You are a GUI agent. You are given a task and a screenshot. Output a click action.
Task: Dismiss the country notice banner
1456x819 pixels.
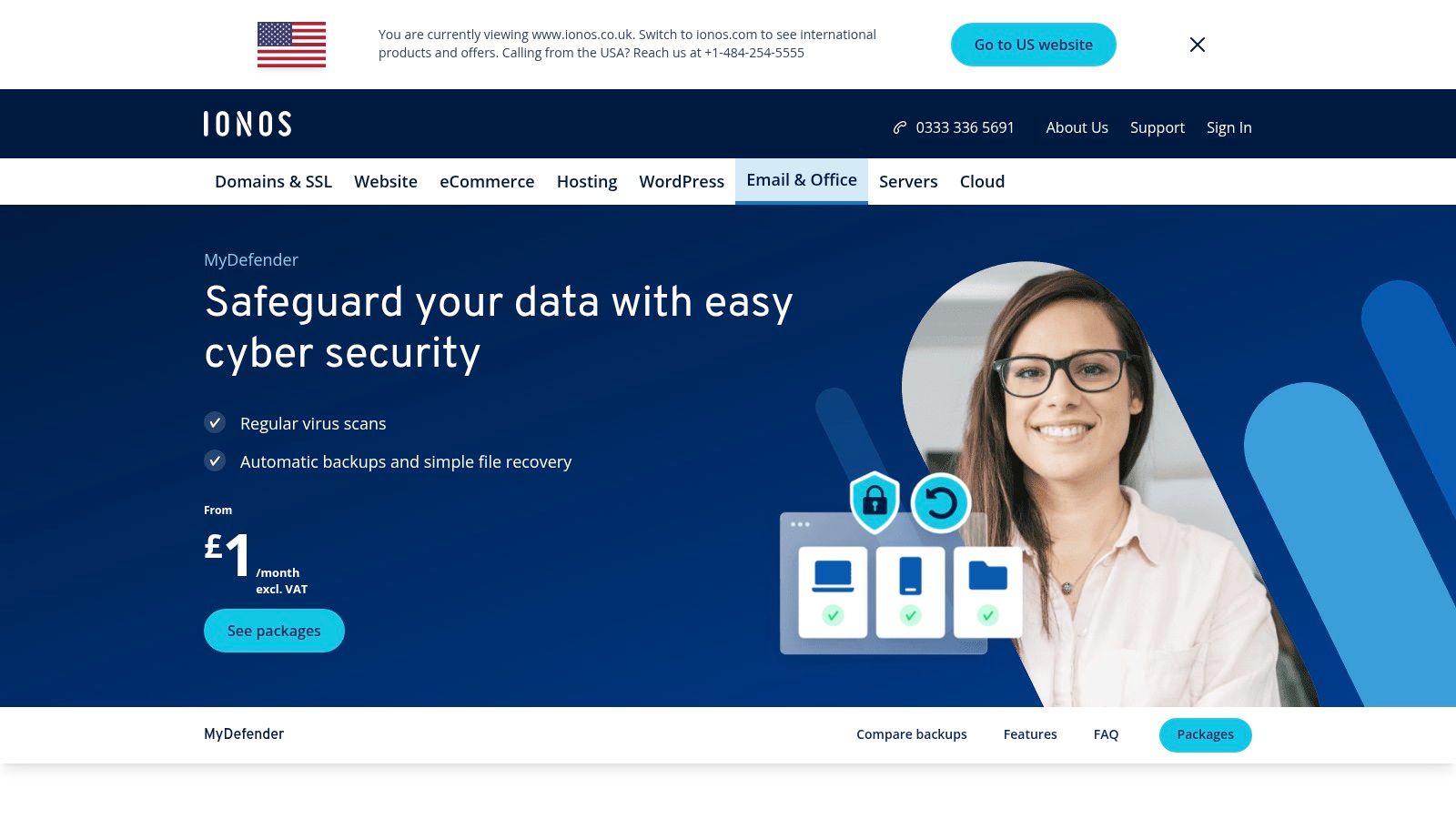[1198, 45]
